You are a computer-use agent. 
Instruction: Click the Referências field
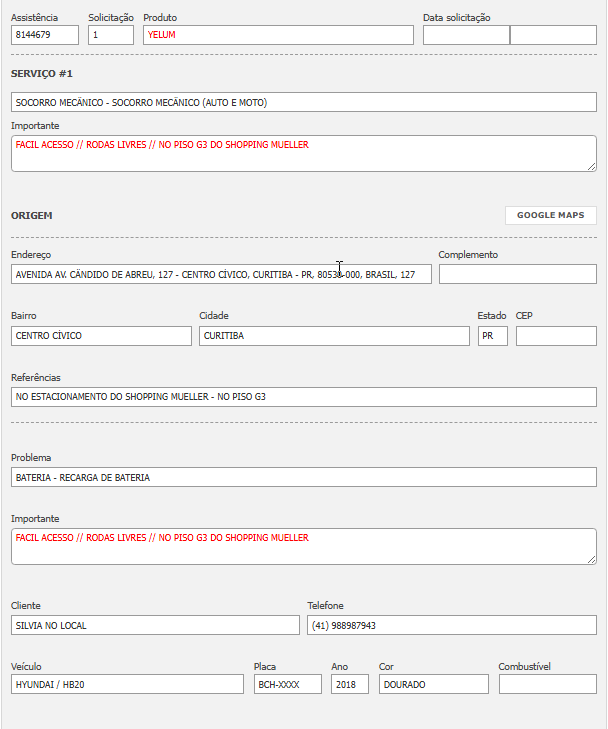click(304, 397)
